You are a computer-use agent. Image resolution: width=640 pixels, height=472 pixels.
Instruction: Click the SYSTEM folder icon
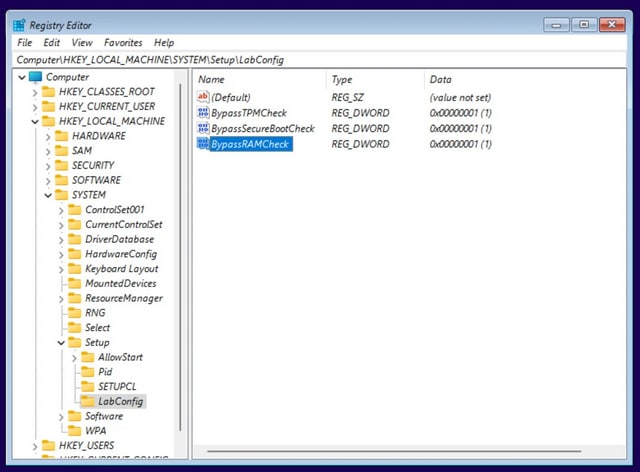coord(62,195)
